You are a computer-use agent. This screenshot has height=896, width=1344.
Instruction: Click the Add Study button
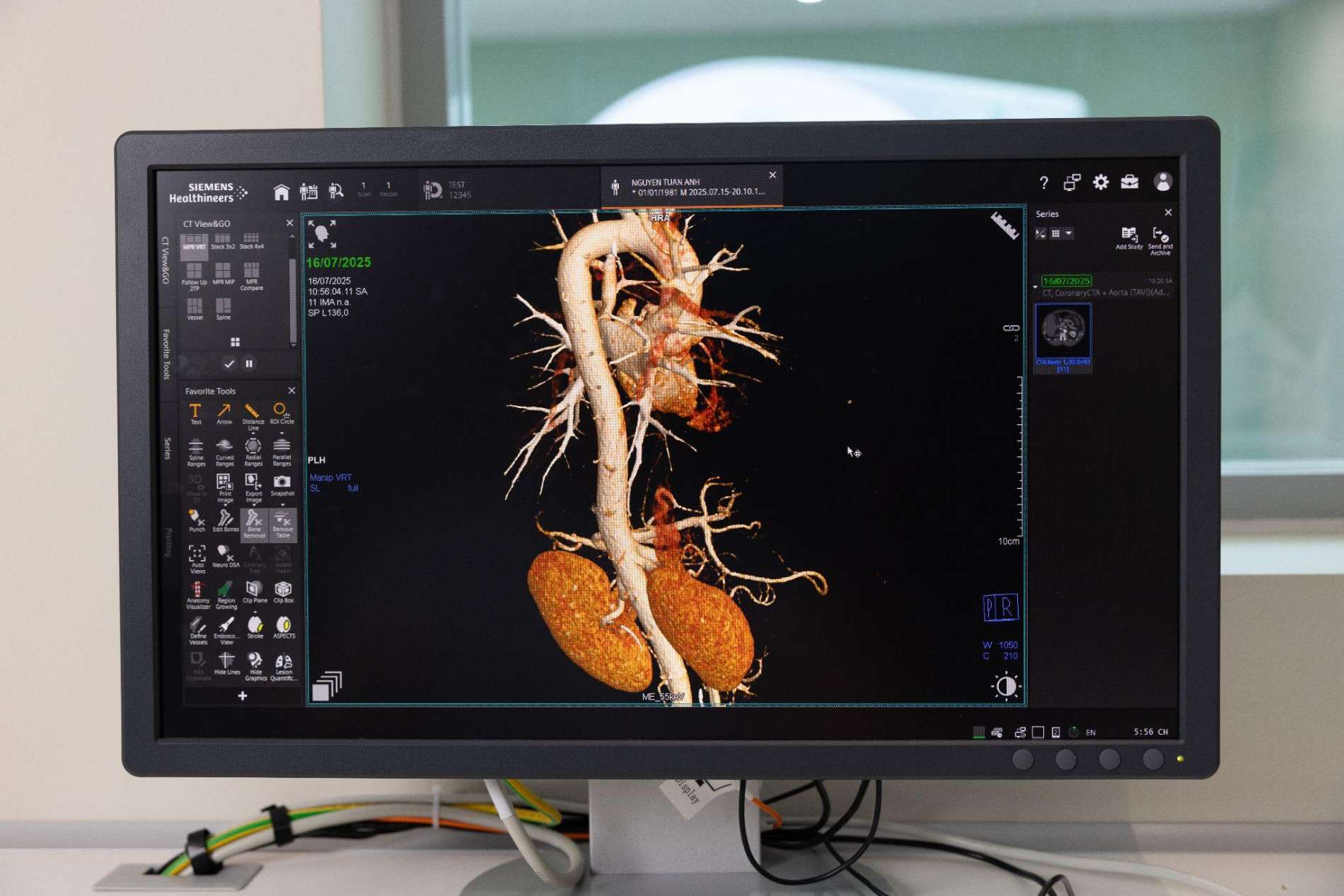click(1129, 237)
